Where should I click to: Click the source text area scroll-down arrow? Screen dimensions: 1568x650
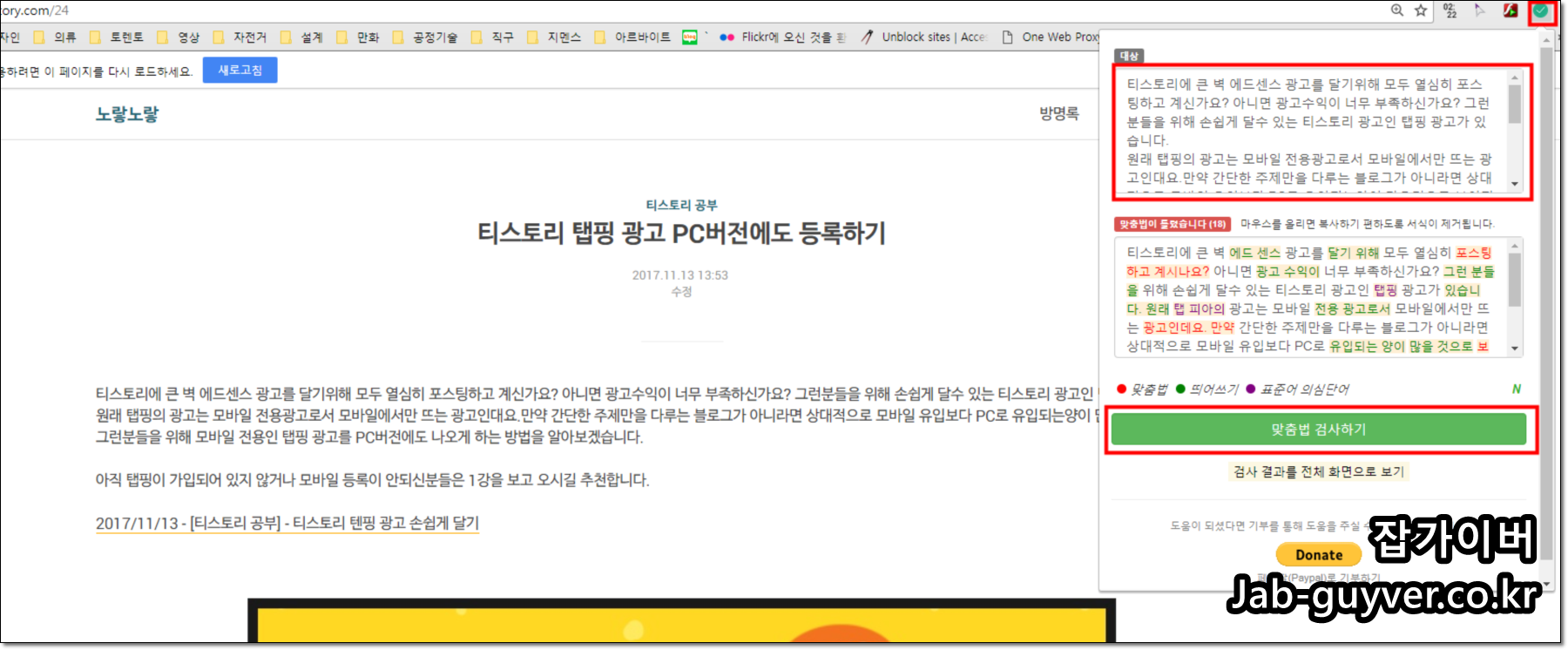point(1515,184)
